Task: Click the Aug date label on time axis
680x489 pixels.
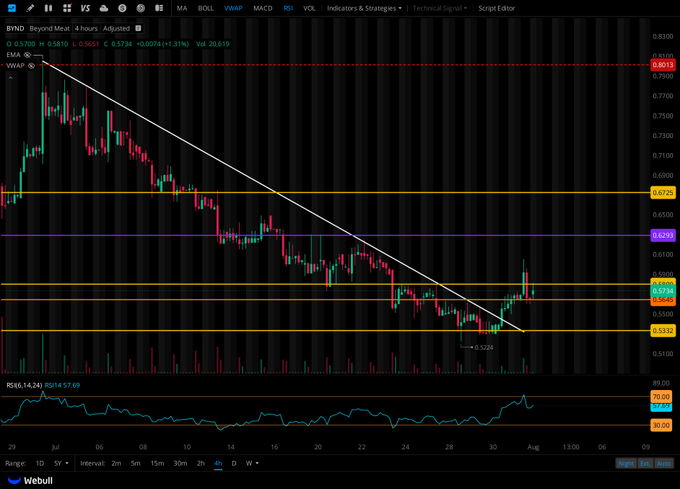Action: pyautogui.click(x=533, y=447)
